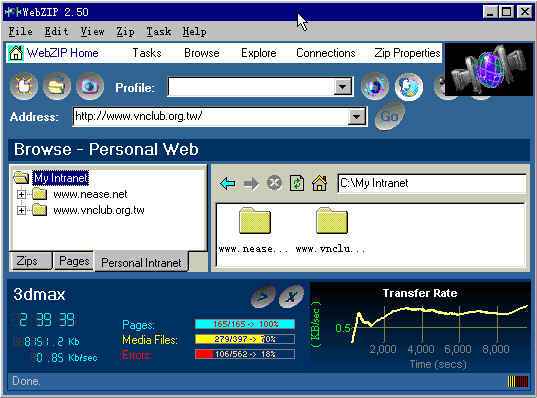
Task: Click the round Stop icon in browse toolbar
Action: (274, 183)
